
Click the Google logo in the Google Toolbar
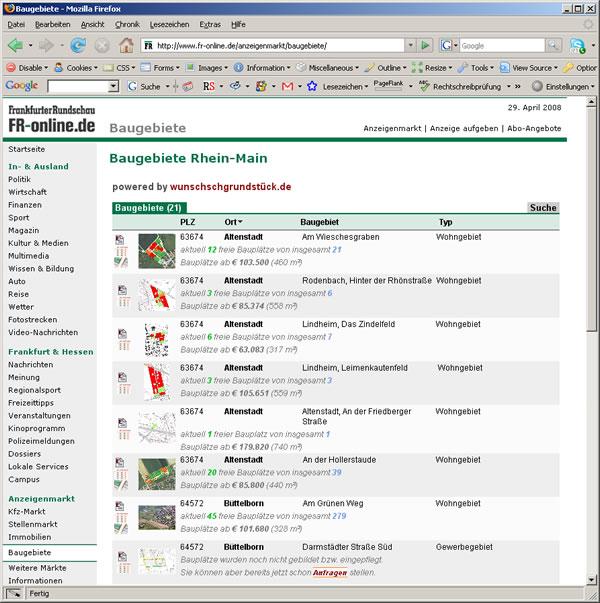pyautogui.click(x=22, y=86)
